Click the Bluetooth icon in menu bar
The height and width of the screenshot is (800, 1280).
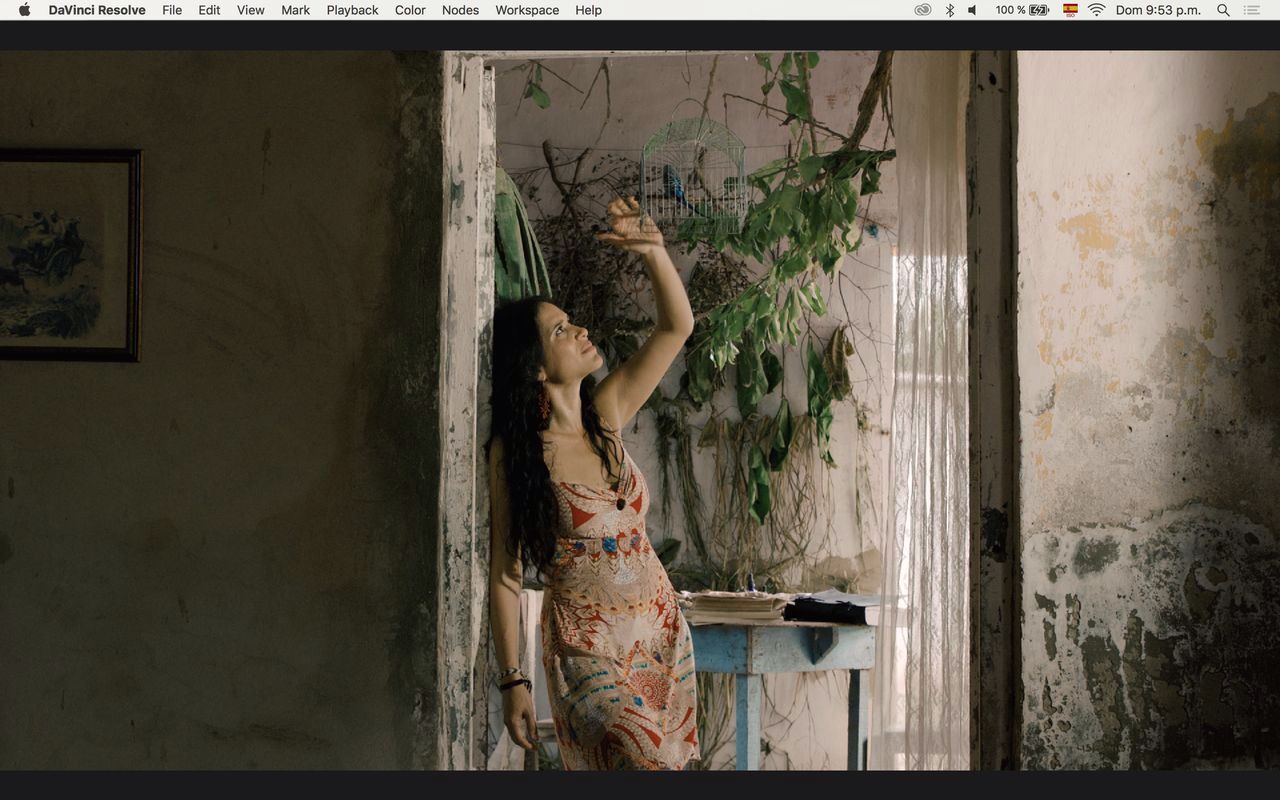(x=950, y=10)
